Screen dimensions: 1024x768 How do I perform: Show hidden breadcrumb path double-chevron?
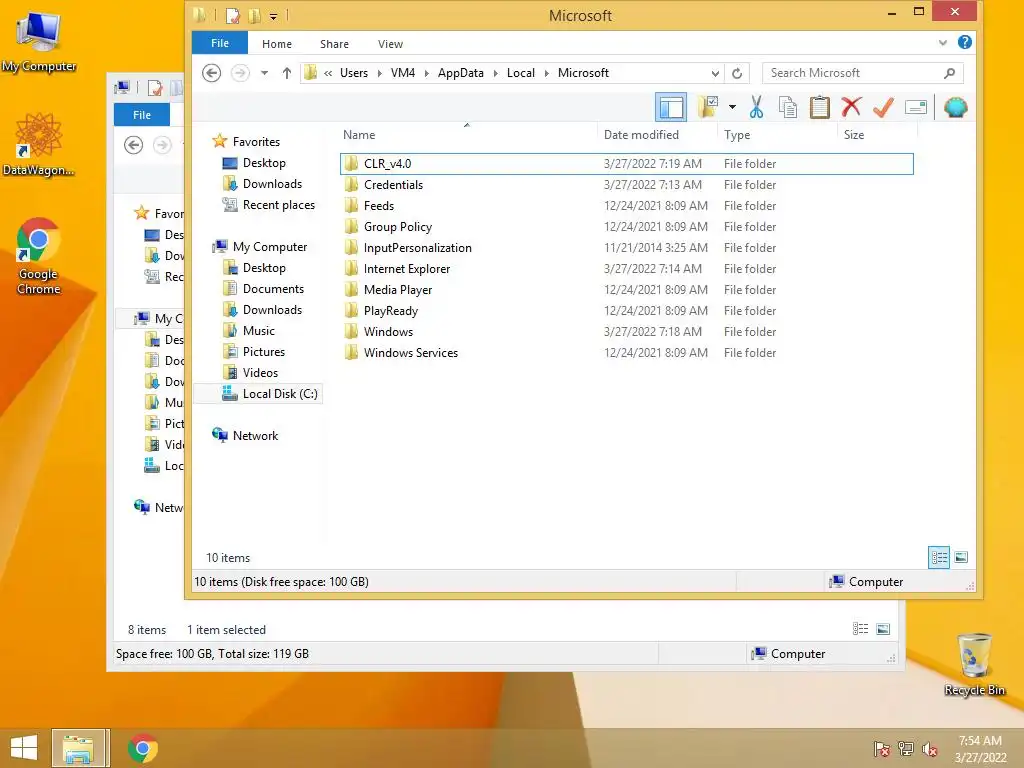coord(328,73)
